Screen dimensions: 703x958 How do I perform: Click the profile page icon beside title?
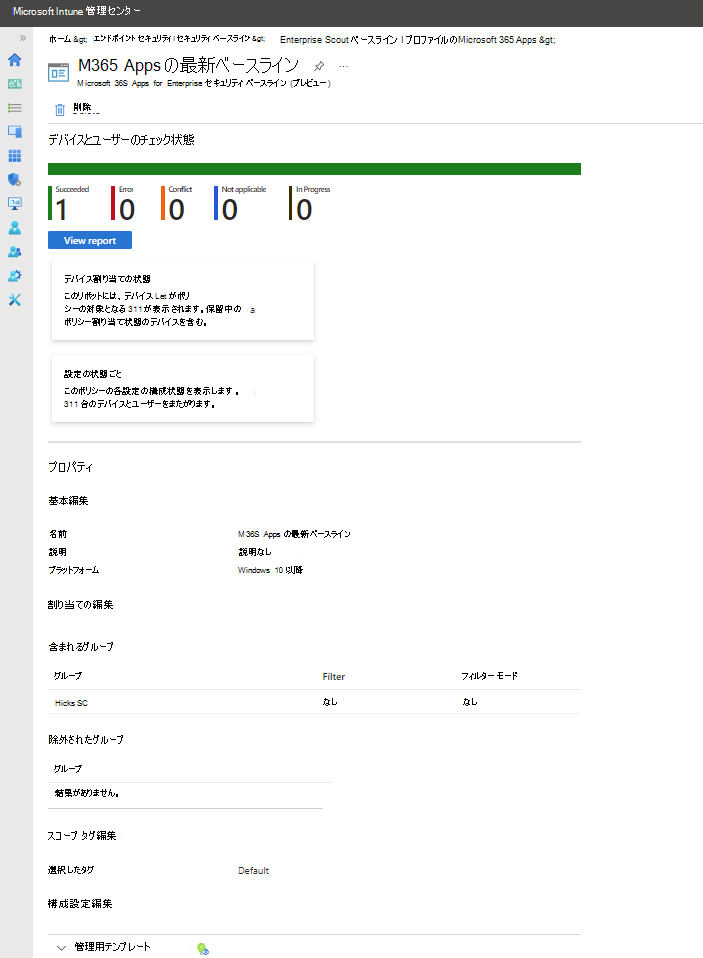tap(59, 73)
